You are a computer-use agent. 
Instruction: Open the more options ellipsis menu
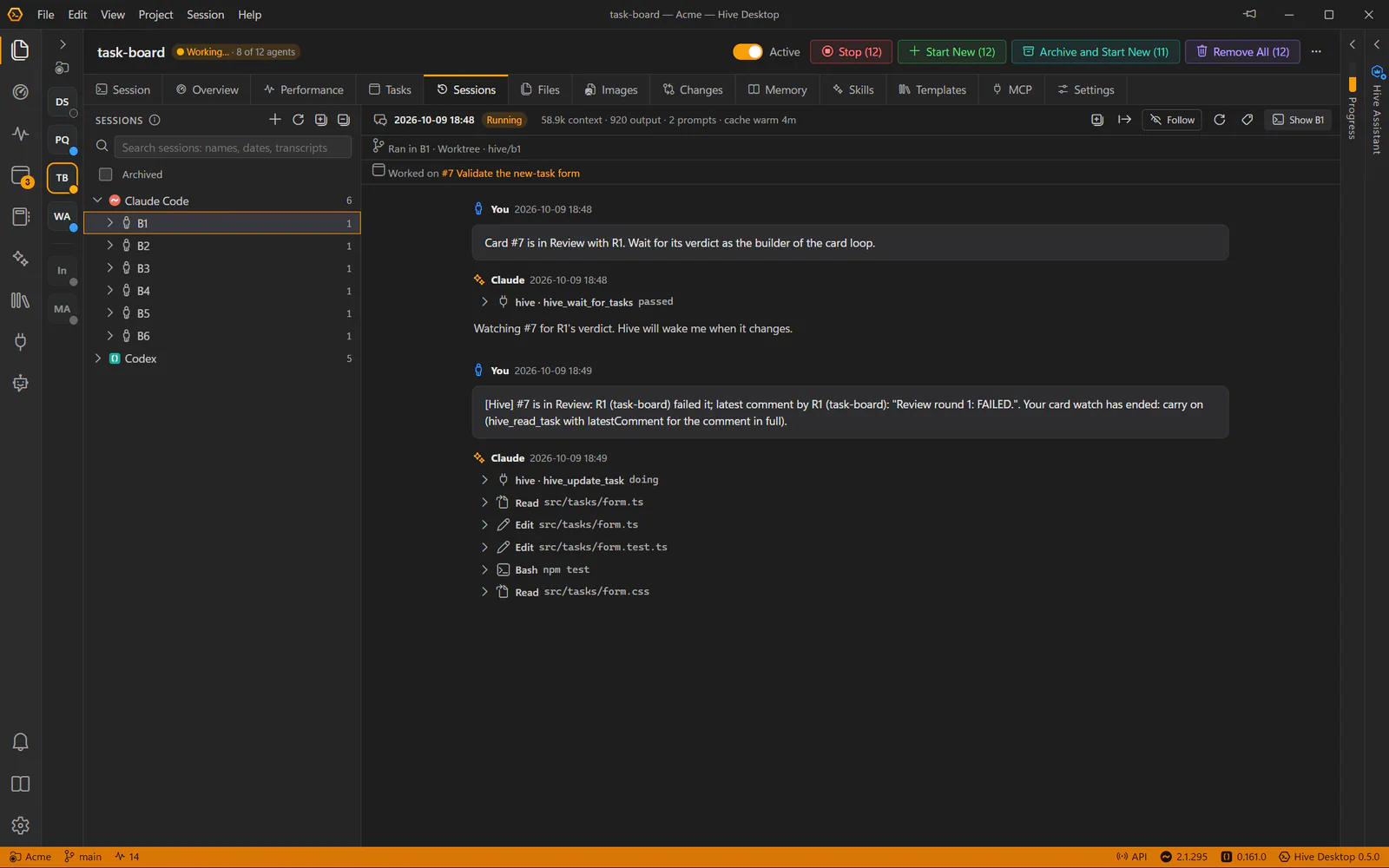[x=1316, y=51]
